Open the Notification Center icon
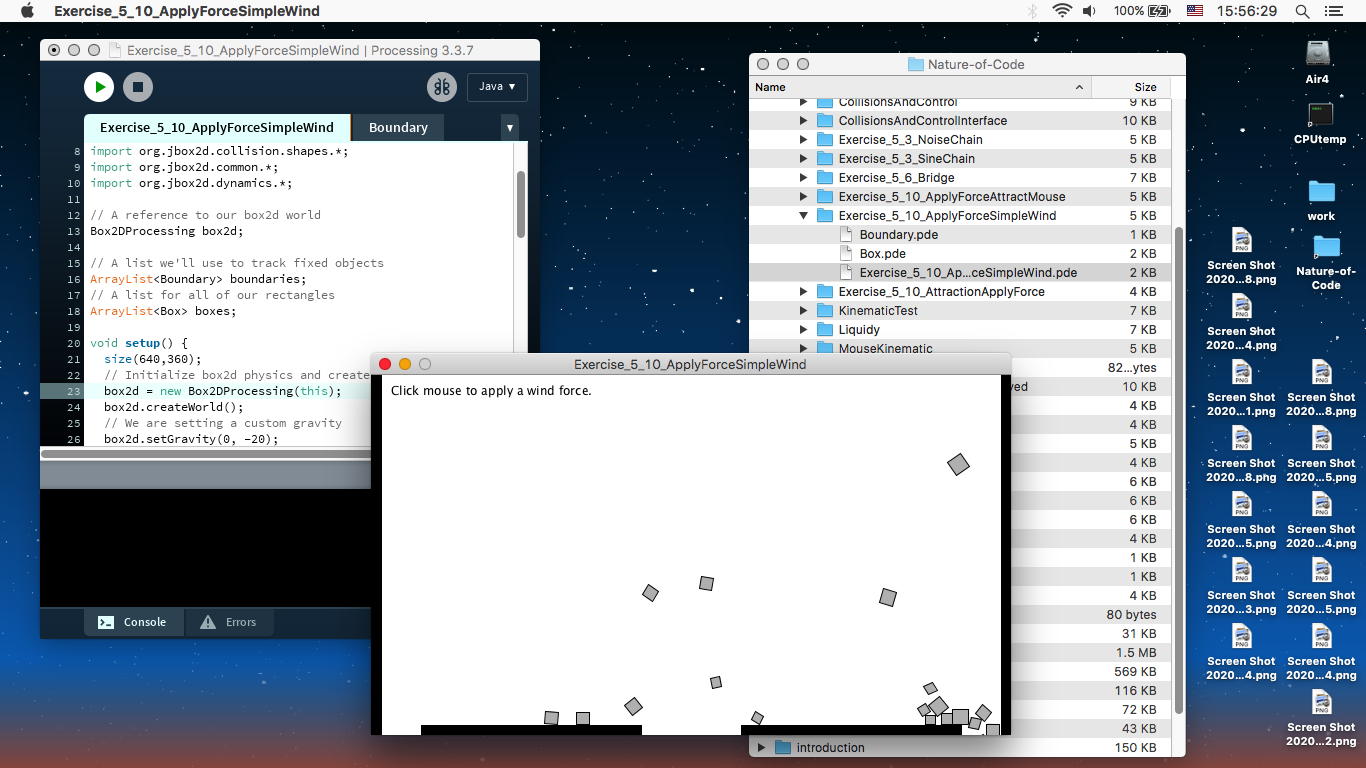This screenshot has width=1366, height=768. coord(1333,11)
